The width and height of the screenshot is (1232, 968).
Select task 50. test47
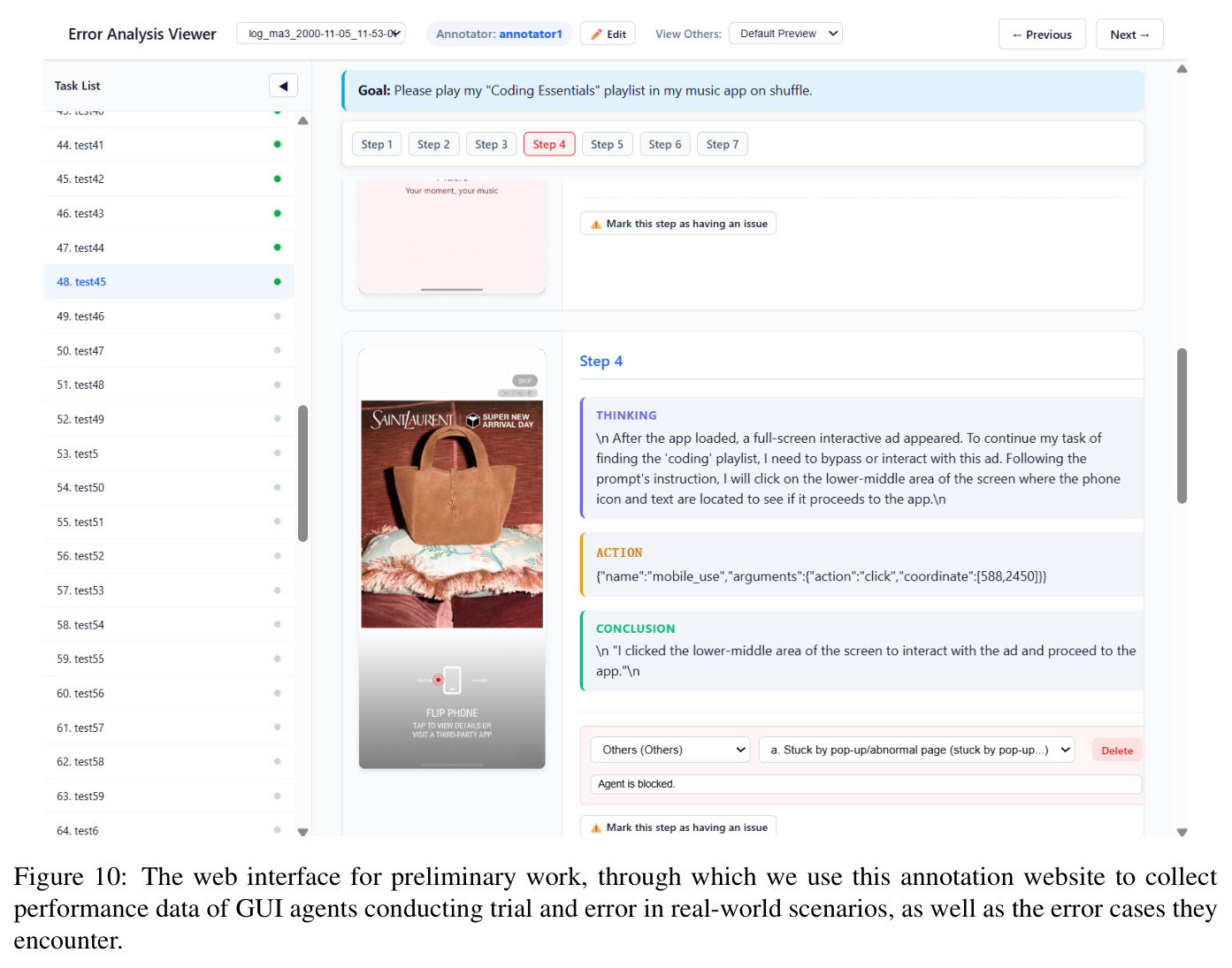(x=169, y=351)
